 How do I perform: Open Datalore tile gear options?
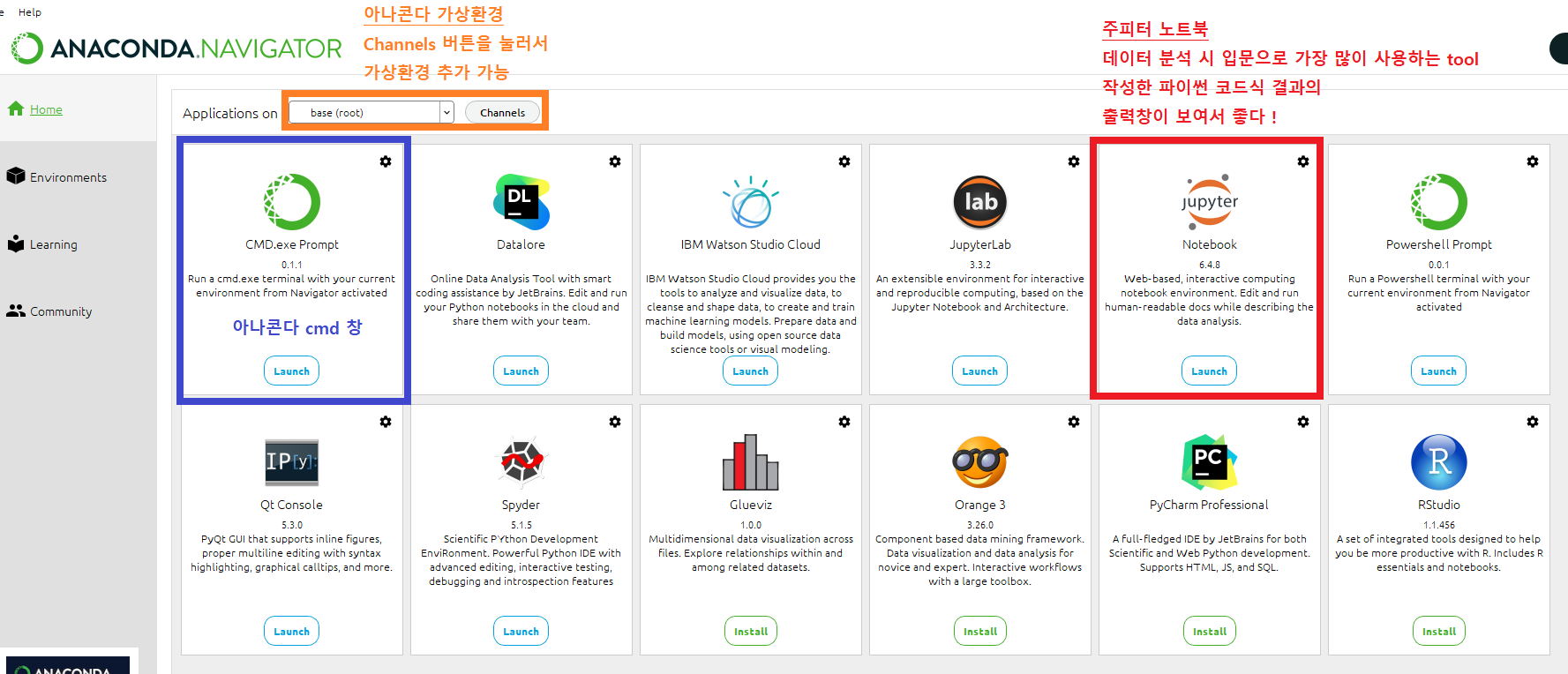(x=615, y=161)
